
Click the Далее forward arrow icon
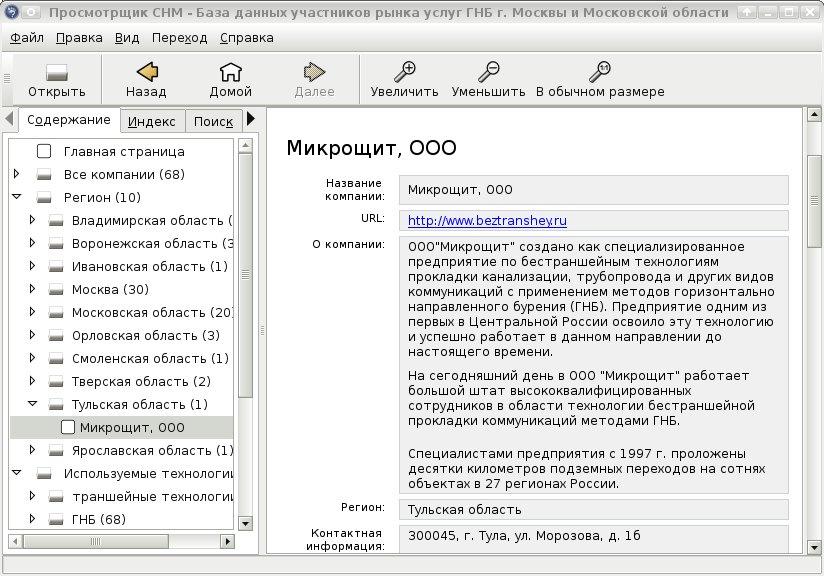[x=314, y=72]
